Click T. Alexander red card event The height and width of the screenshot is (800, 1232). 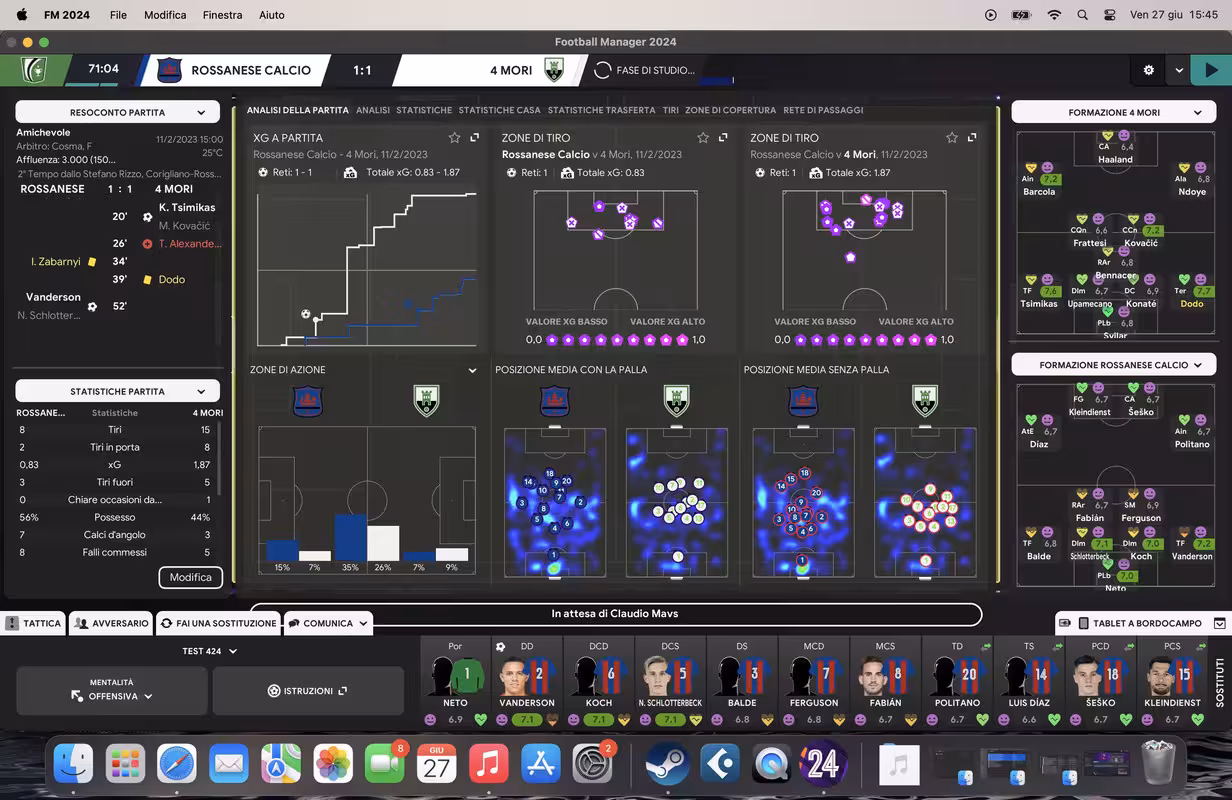[x=190, y=243]
